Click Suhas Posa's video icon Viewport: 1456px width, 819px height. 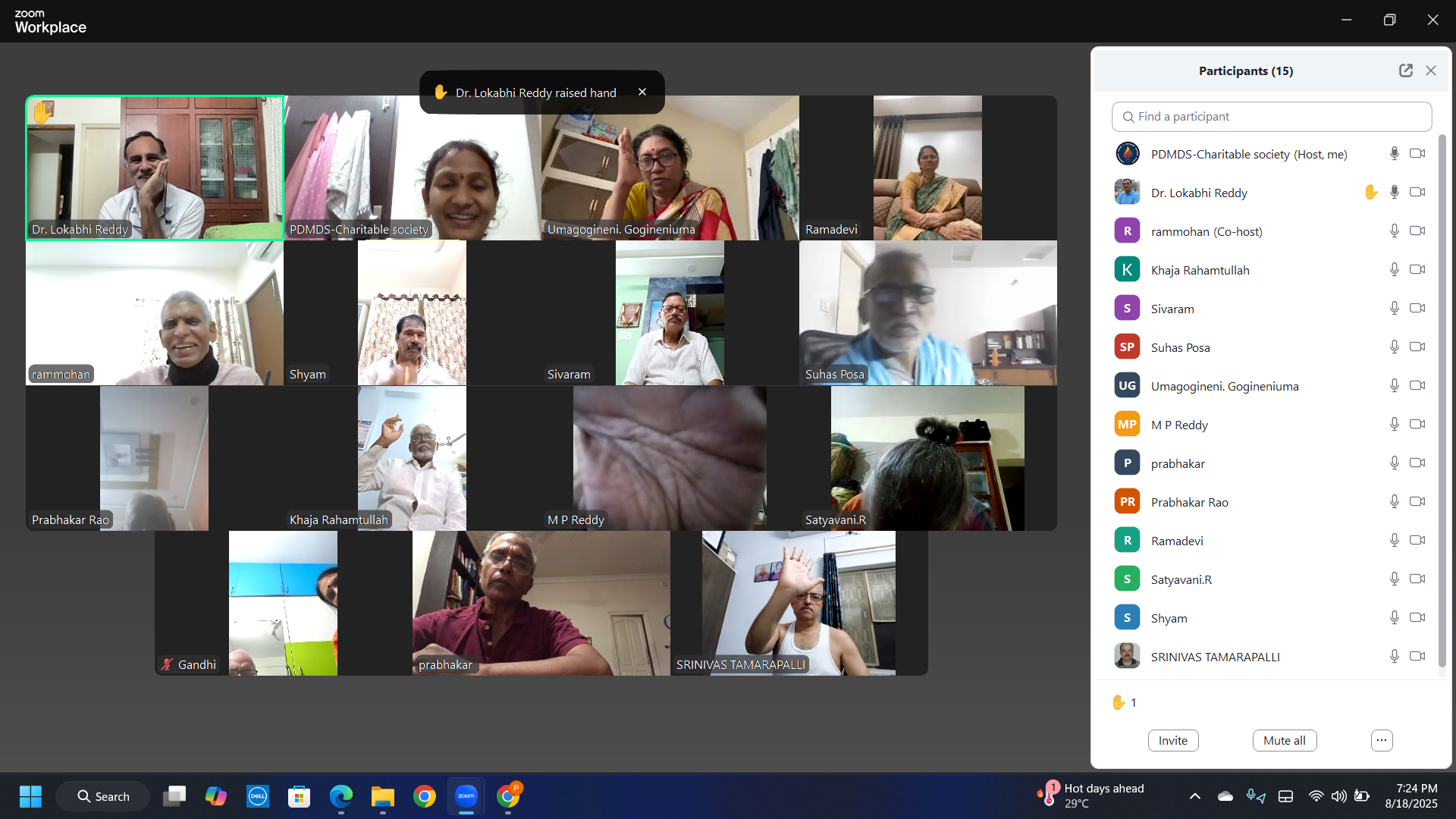[x=1417, y=347]
